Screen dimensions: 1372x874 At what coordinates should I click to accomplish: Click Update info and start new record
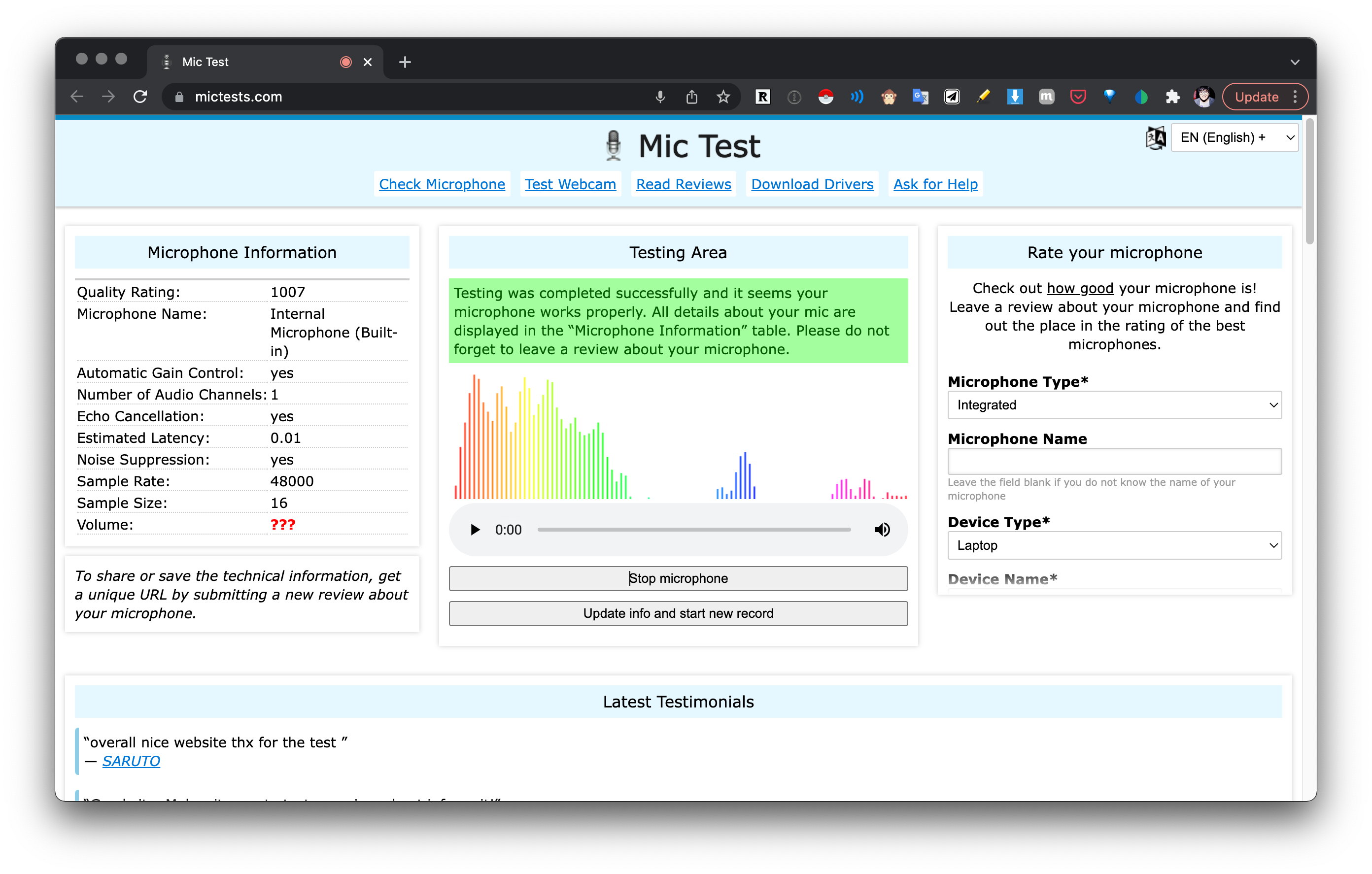(678, 613)
